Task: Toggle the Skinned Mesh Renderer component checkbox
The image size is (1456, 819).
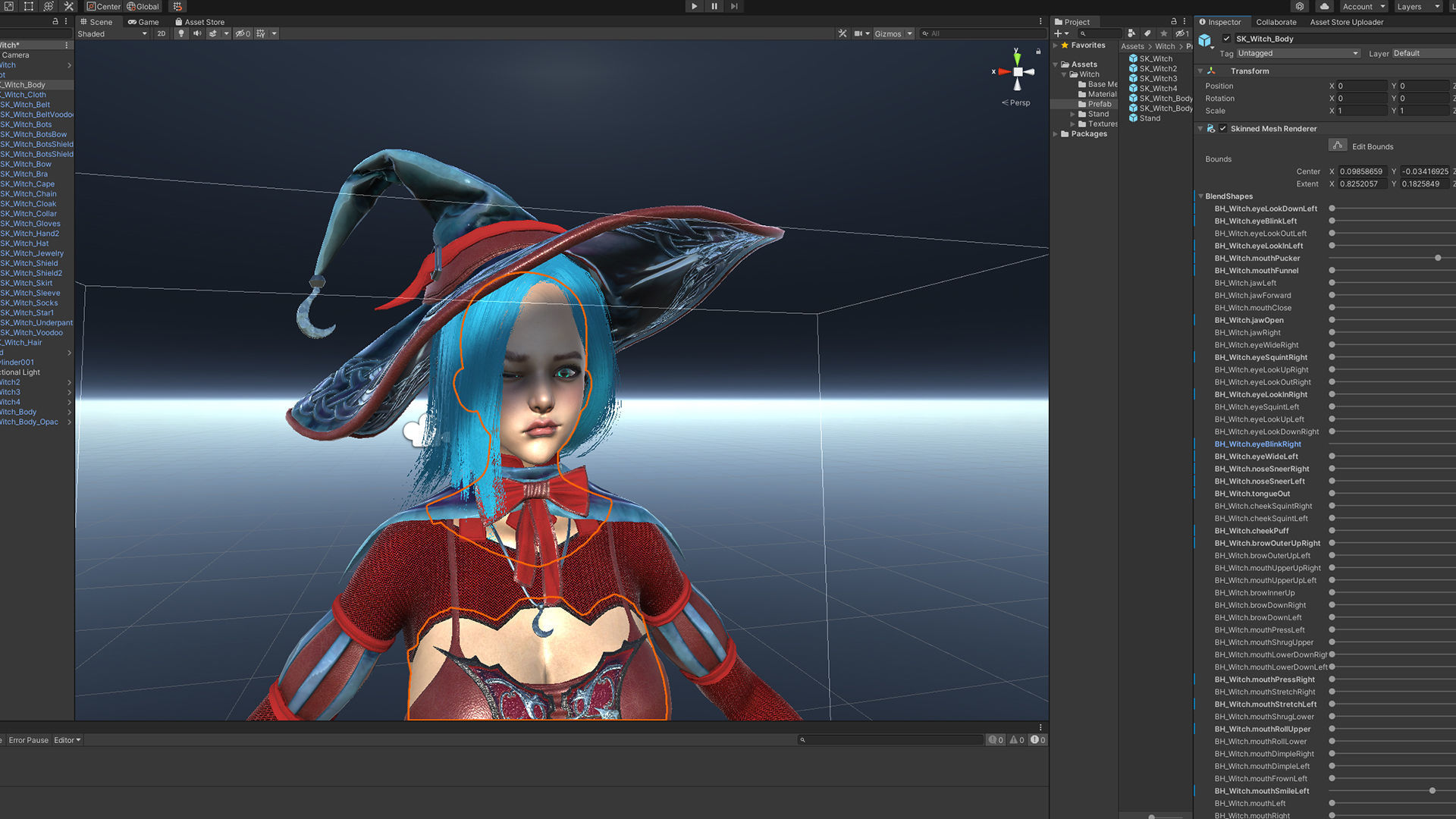Action: (1223, 128)
